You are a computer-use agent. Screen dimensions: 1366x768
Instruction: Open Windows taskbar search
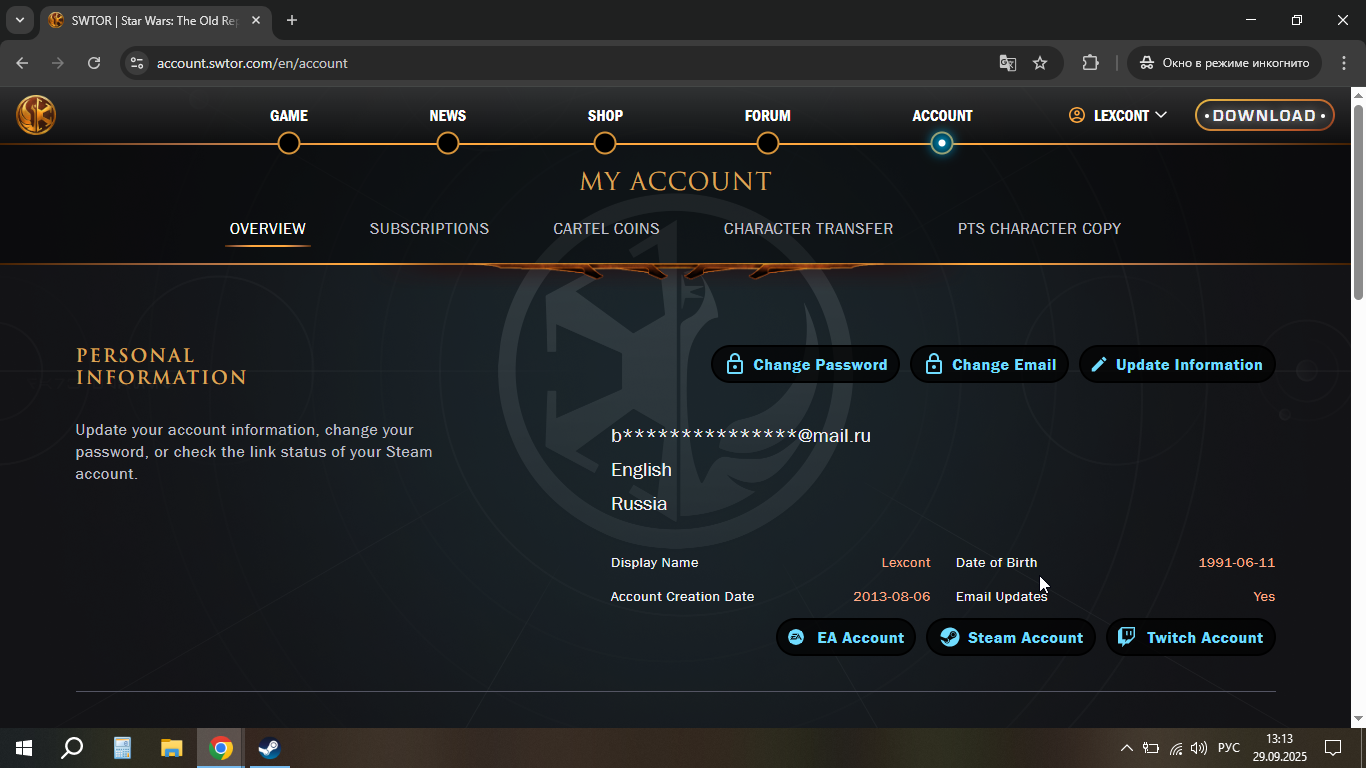pyautogui.click(x=72, y=748)
